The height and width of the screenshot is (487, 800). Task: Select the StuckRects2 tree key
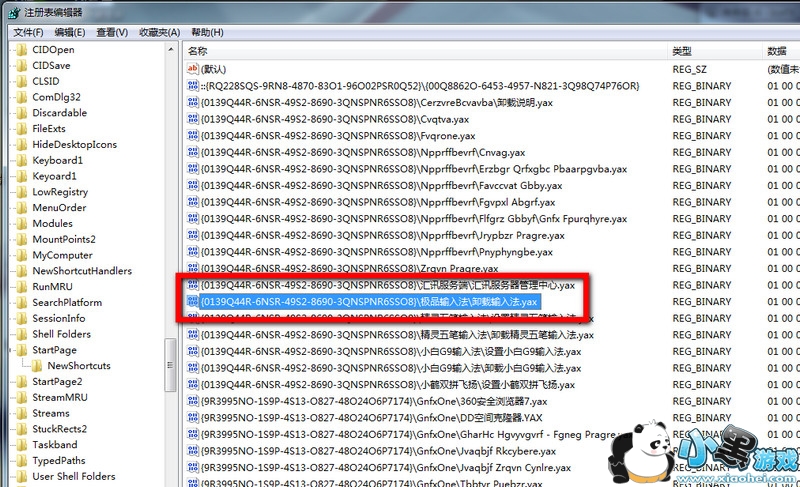tap(59, 429)
